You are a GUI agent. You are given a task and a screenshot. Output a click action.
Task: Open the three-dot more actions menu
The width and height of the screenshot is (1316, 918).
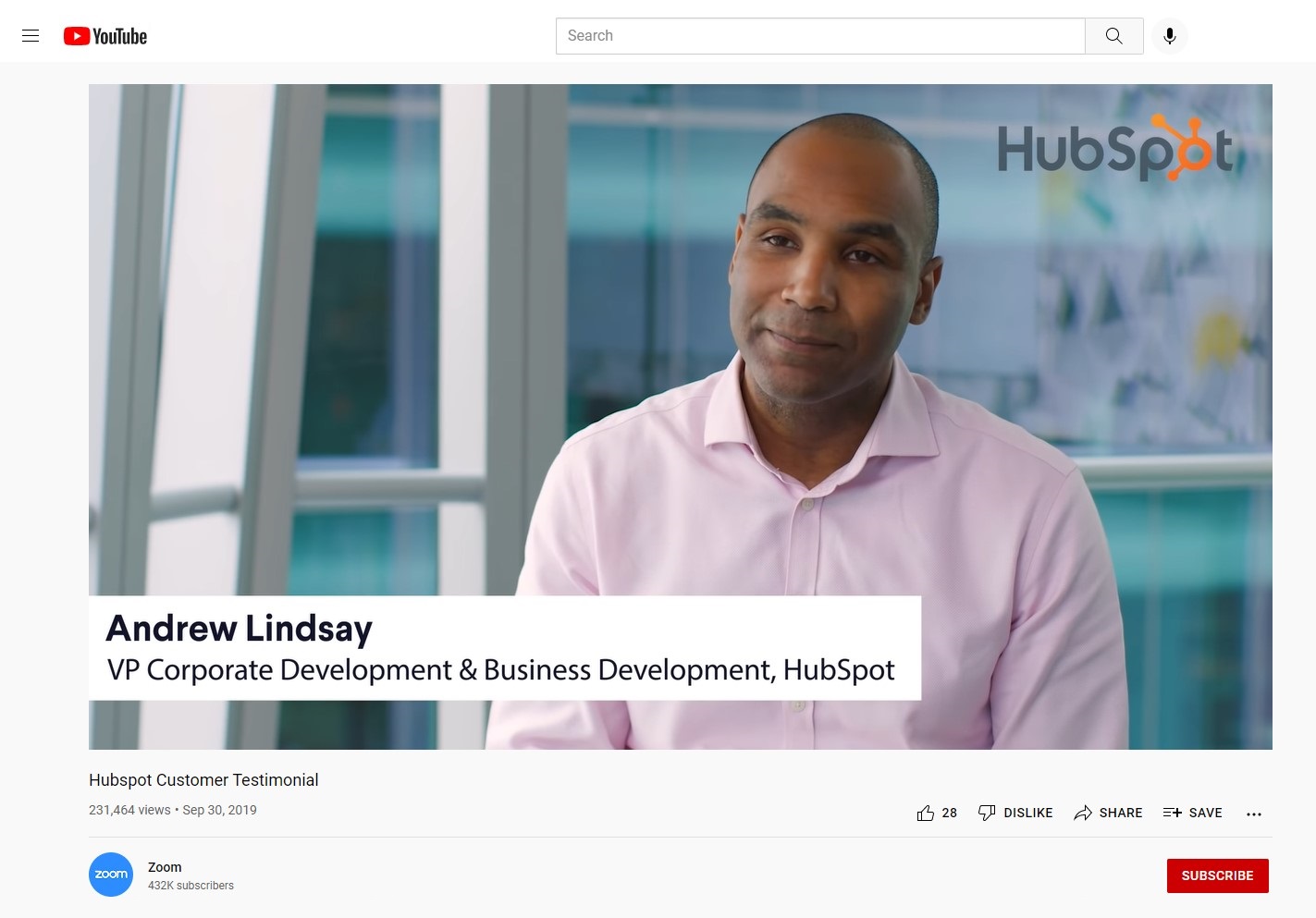[1254, 814]
